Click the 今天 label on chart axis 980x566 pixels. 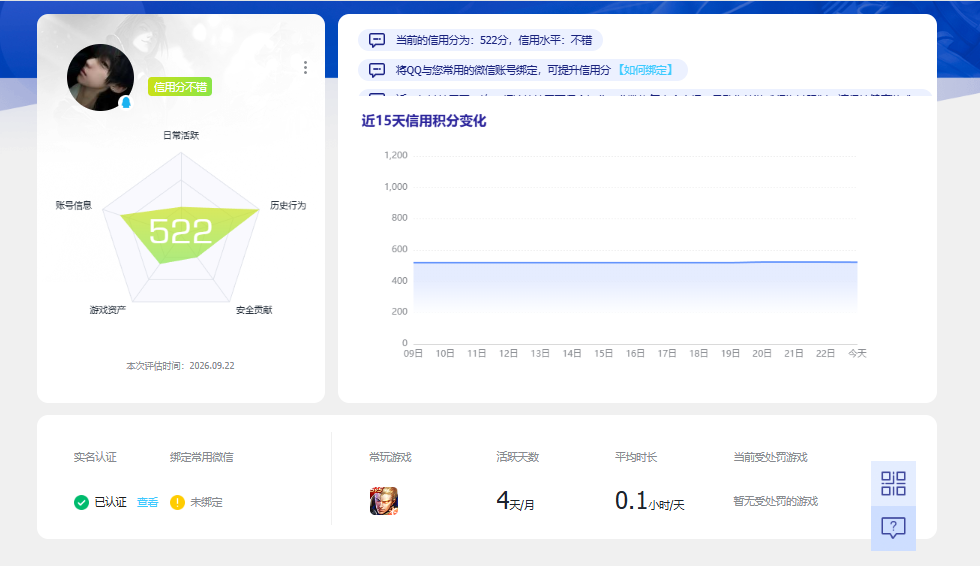click(857, 354)
